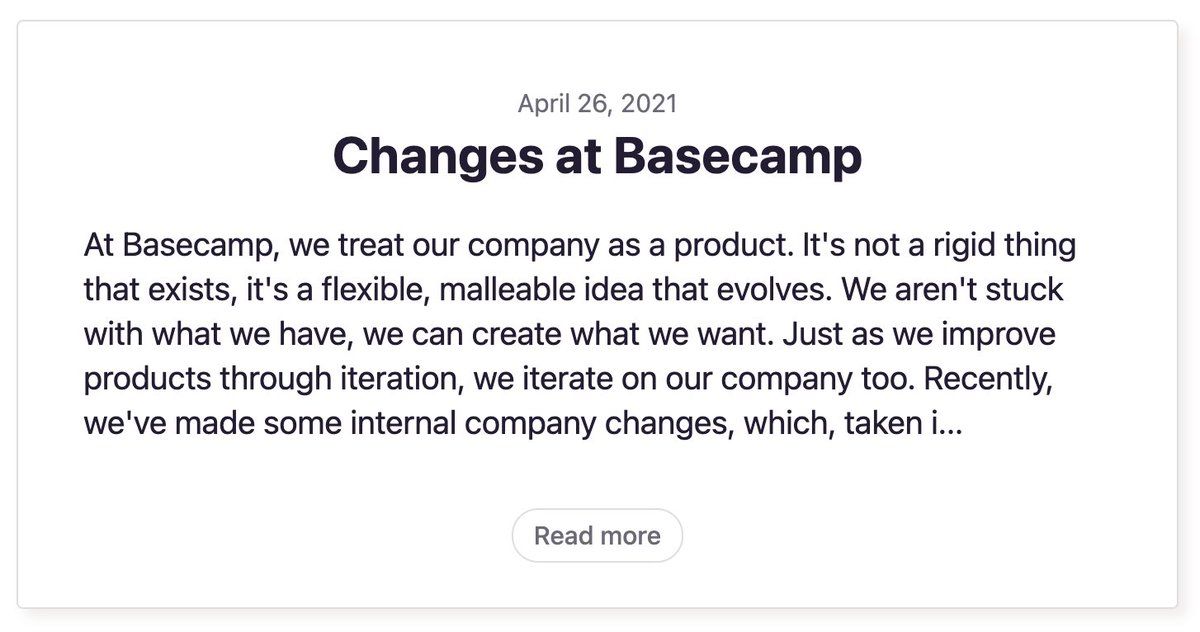Open the "Changes at Basecamp" headline
Viewport: 1200px width, 632px height.
(x=597, y=156)
